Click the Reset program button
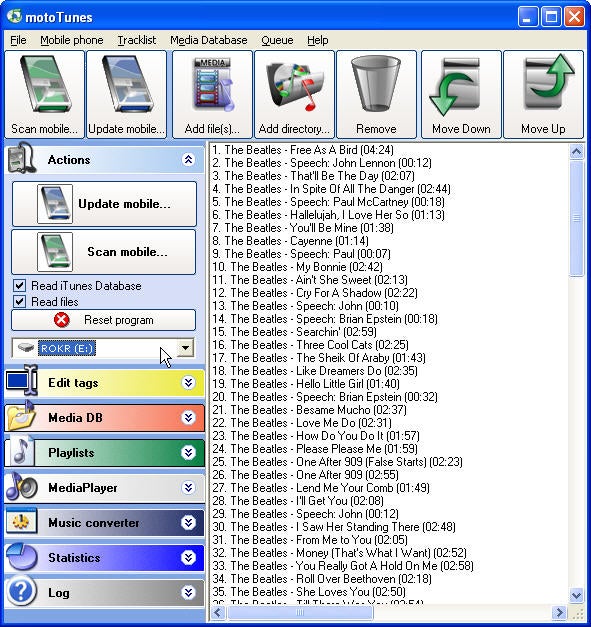The image size is (591, 627). 104,320
